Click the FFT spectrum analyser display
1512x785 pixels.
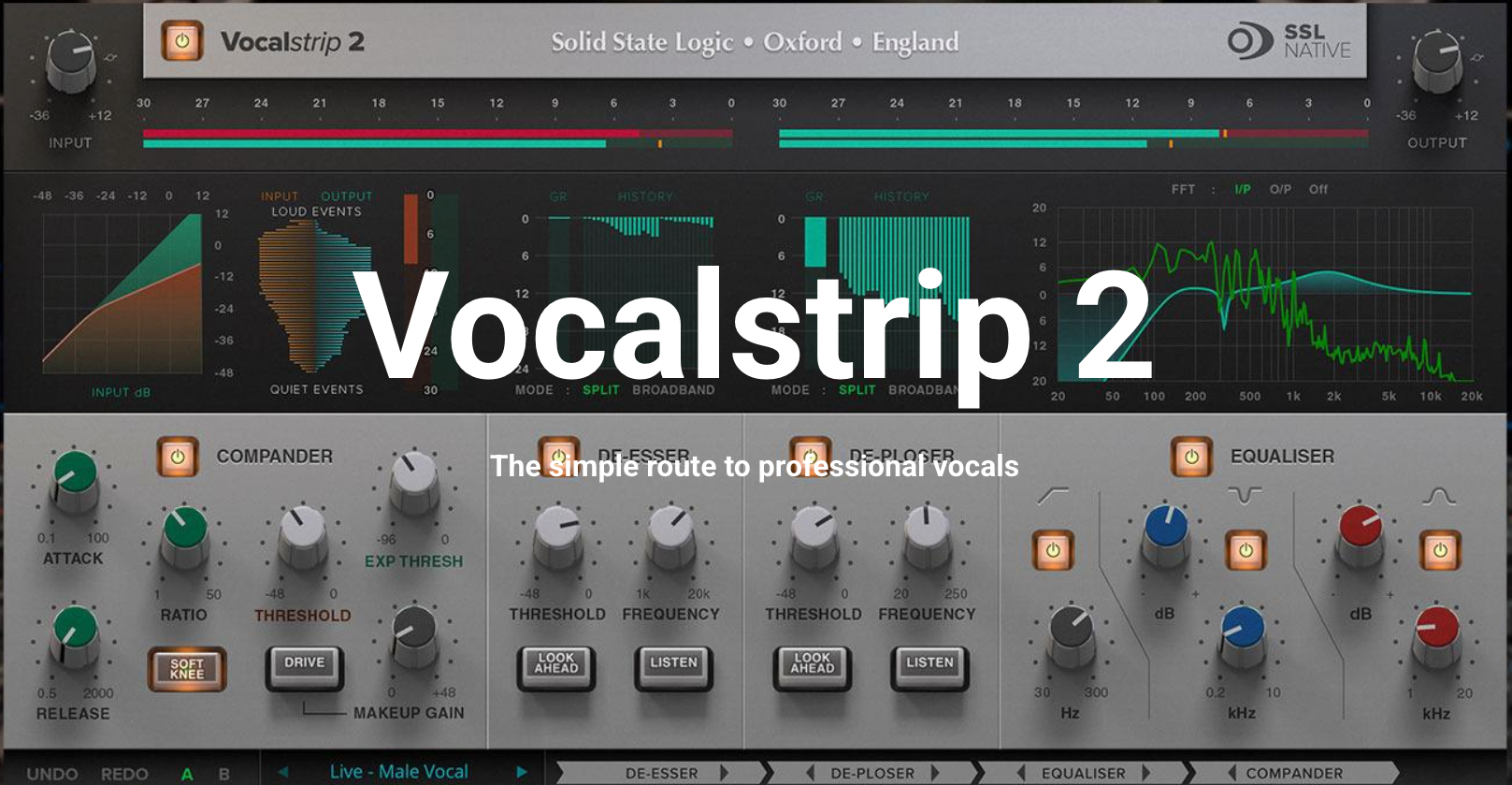(x=1264, y=294)
